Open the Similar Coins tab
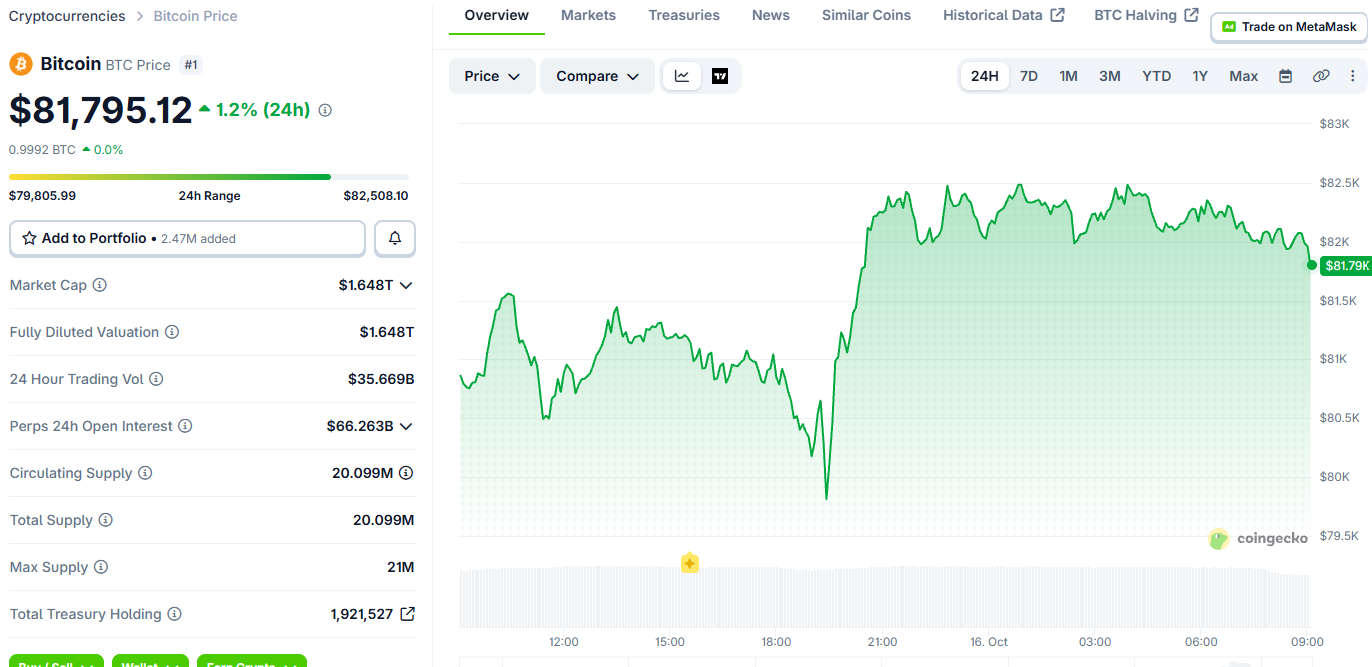This screenshot has width=1372, height=667. click(866, 16)
